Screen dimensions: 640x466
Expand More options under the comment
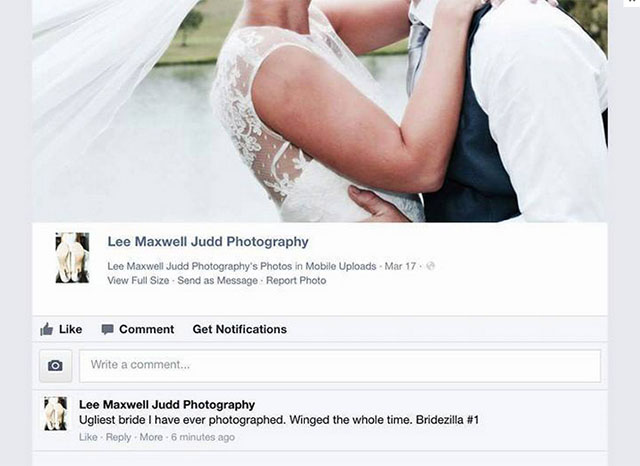pyautogui.click(x=151, y=437)
